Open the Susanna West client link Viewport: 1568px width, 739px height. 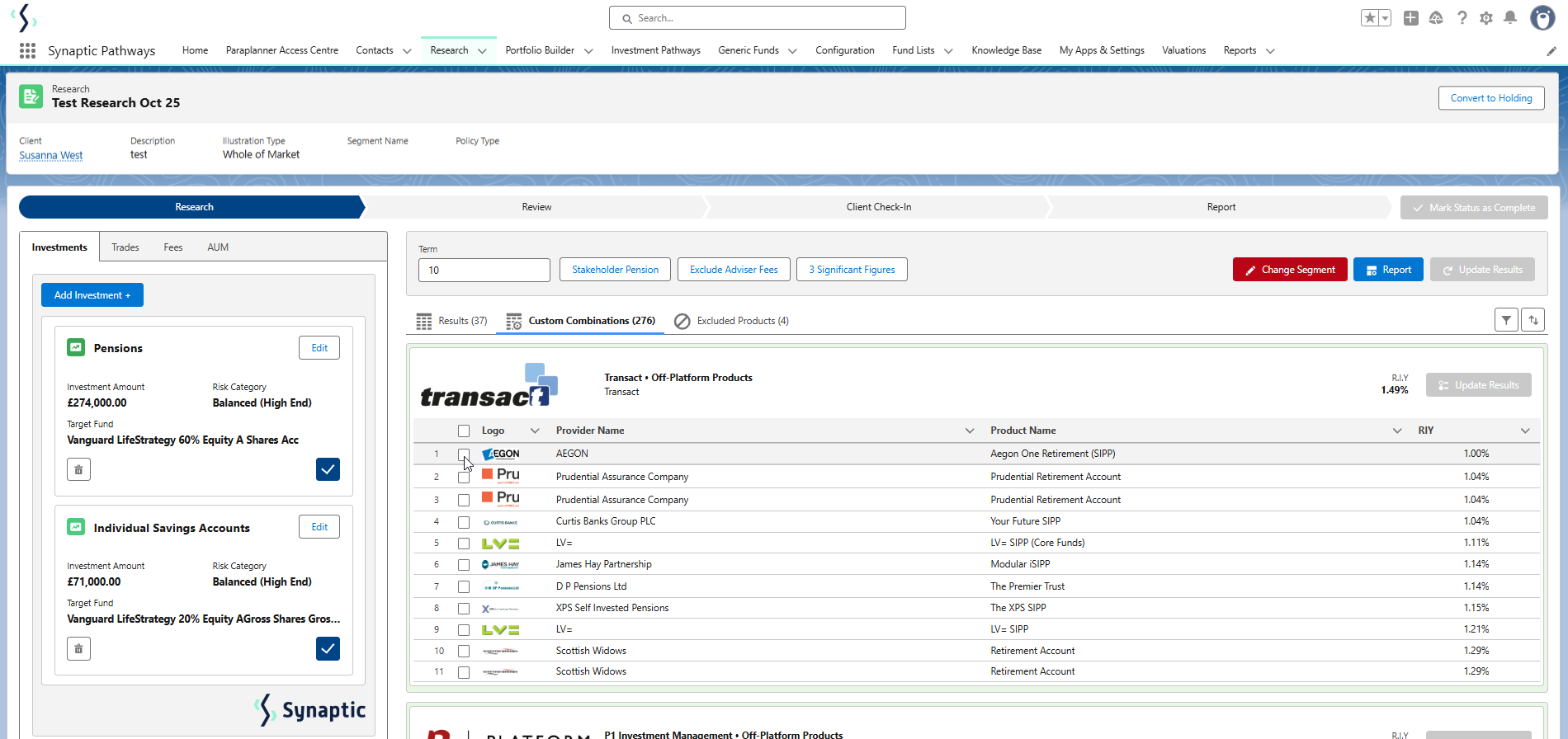pyautogui.click(x=51, y=155)
